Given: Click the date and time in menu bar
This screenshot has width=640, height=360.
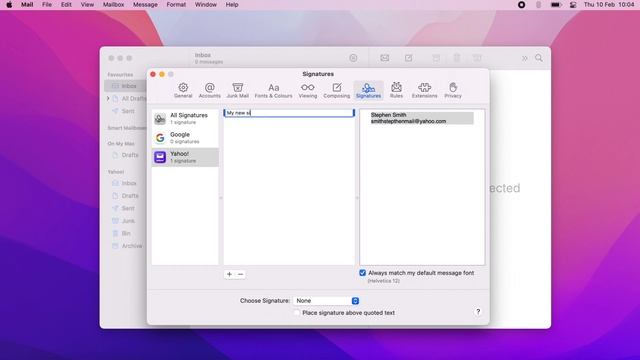Looking at the screenshot, I should click(609, 5).
